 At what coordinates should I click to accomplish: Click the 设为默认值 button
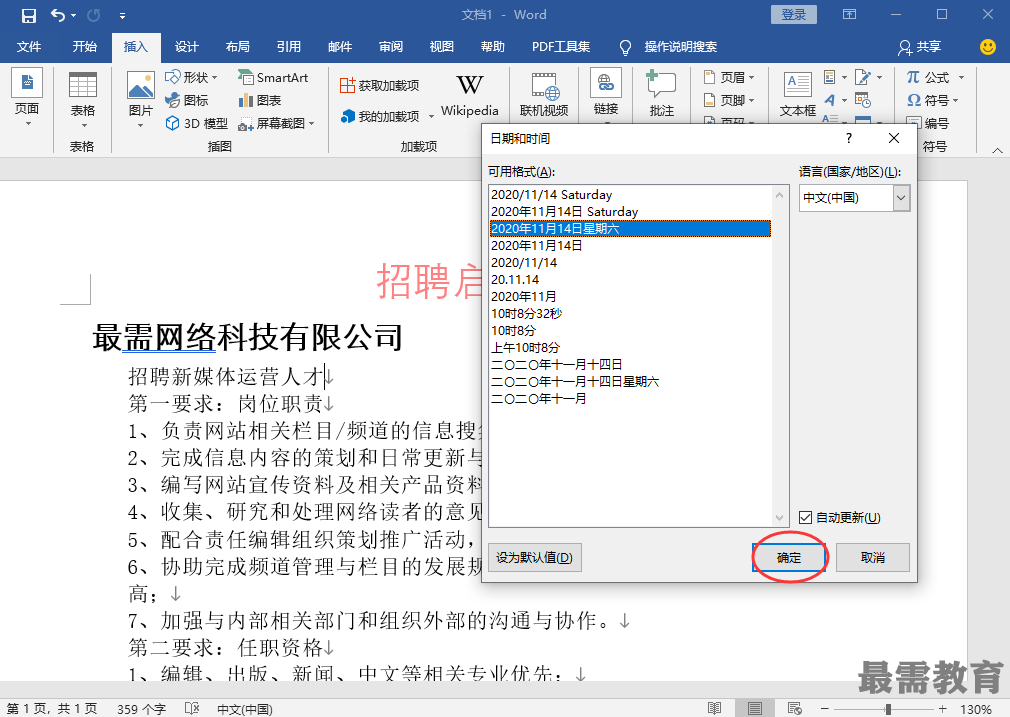pyautogui.click(x=535, y=557)
